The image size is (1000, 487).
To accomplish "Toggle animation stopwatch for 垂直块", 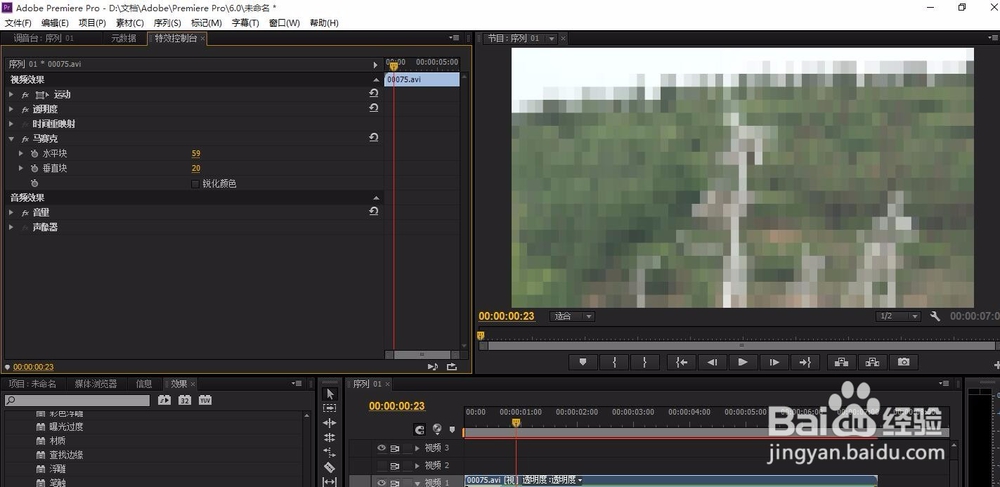I will (x=34, y=168).
